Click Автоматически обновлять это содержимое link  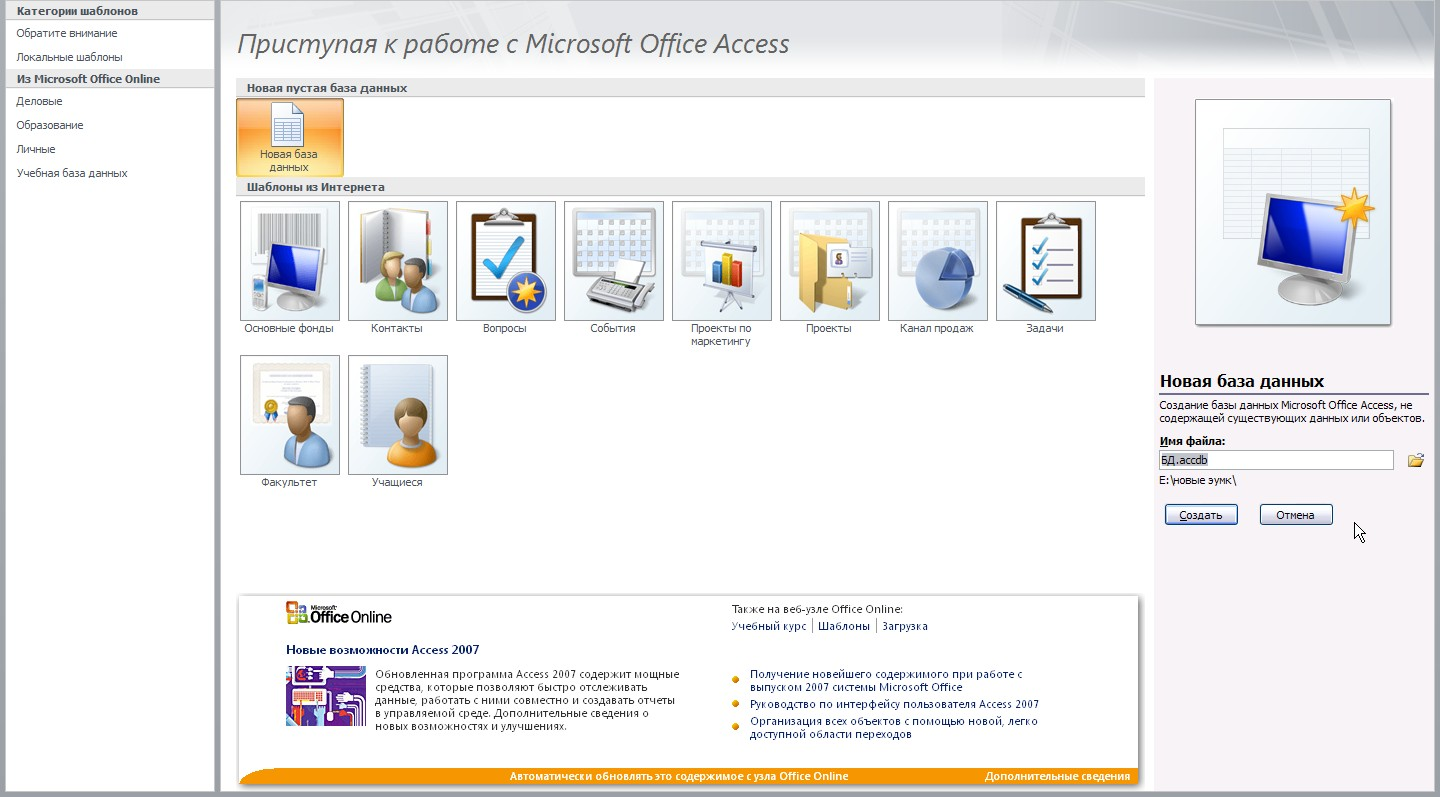[679, 776]
